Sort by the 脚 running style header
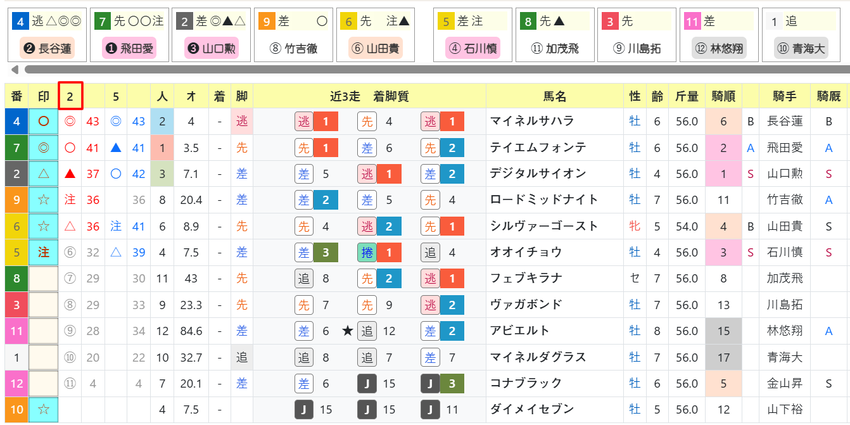 click(x=242, y=96)
